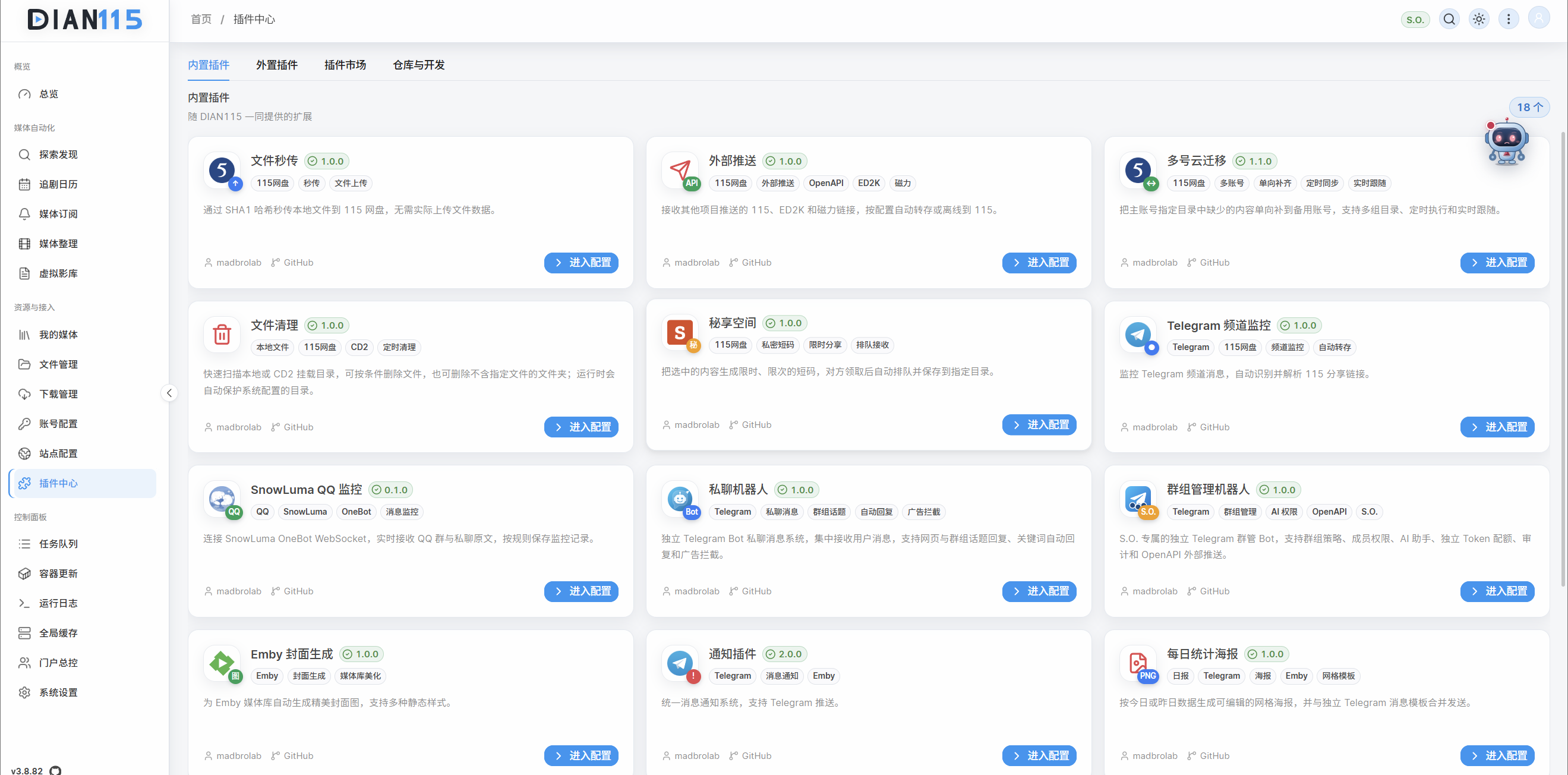
Task: Open 探索发现 in the sidebar
Action: click(83, 155)
